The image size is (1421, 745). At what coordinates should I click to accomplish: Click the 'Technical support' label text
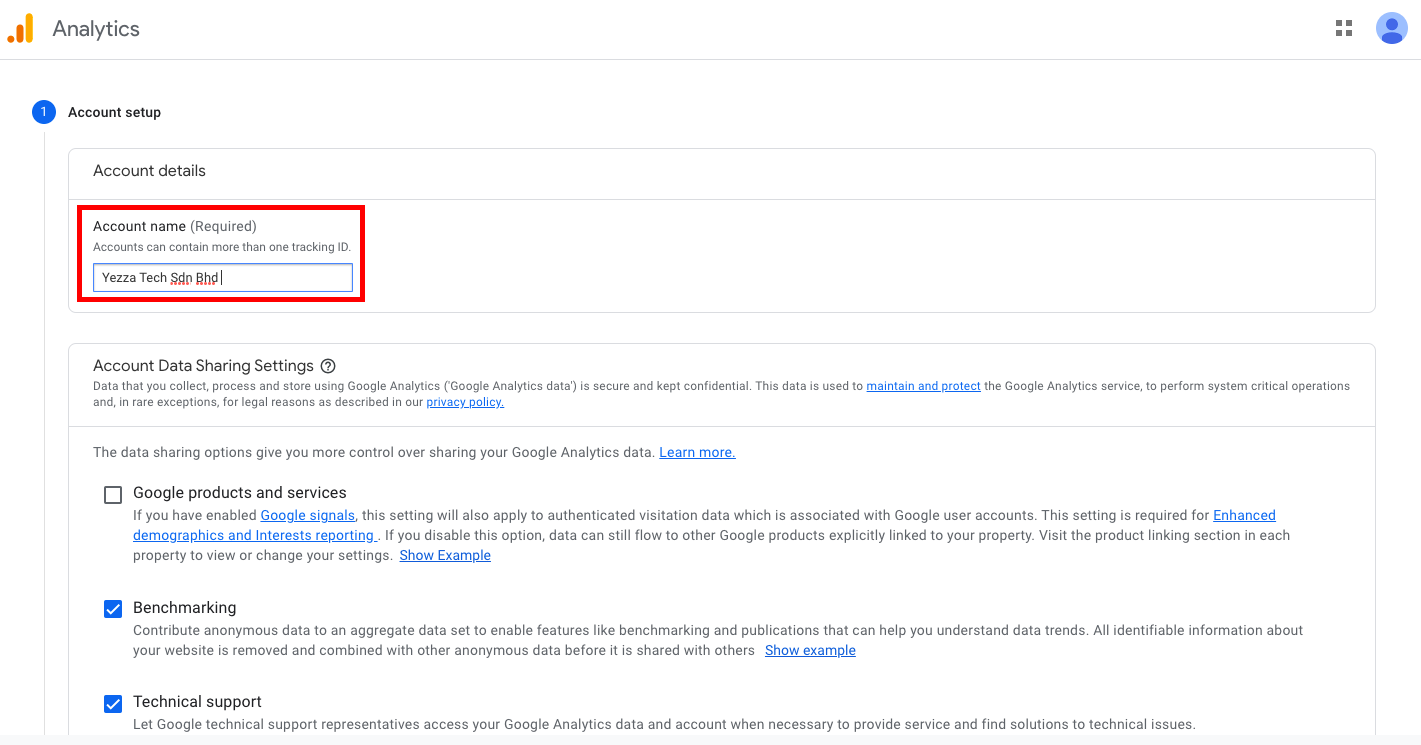point(197,702)
